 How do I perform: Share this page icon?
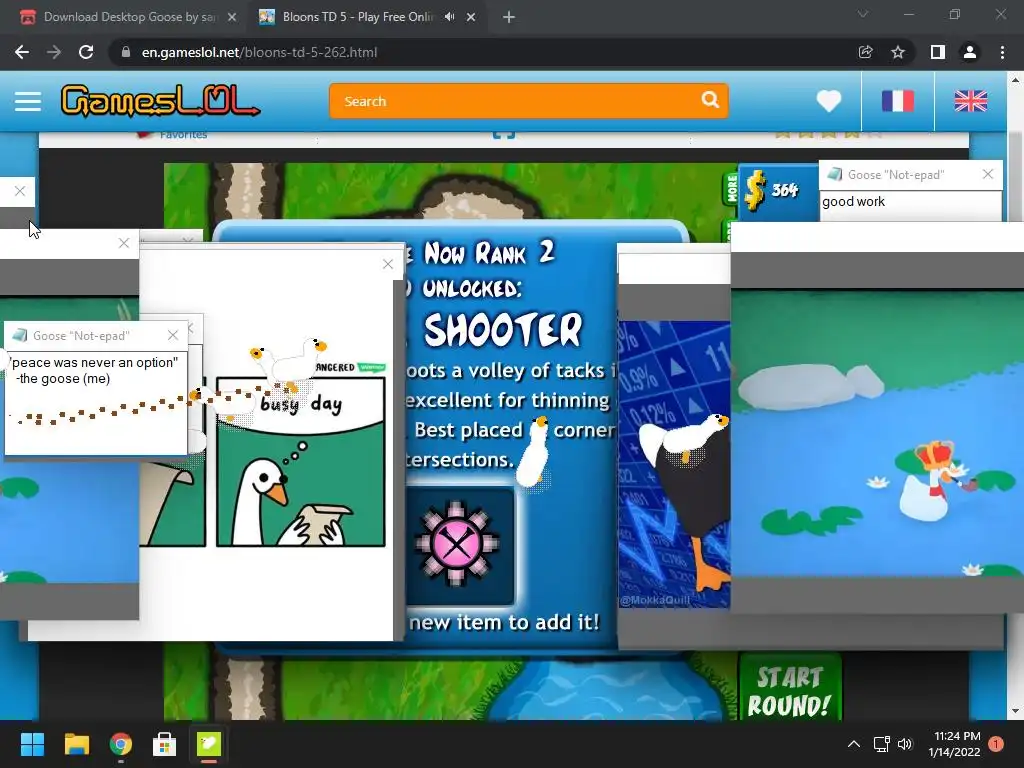tap(865, 52)
